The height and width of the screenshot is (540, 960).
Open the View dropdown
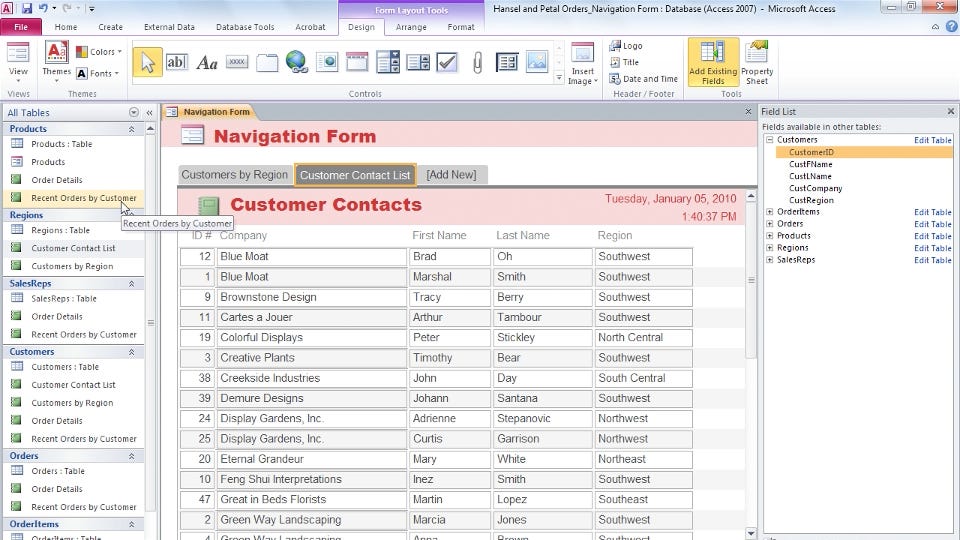coord(18,64)
